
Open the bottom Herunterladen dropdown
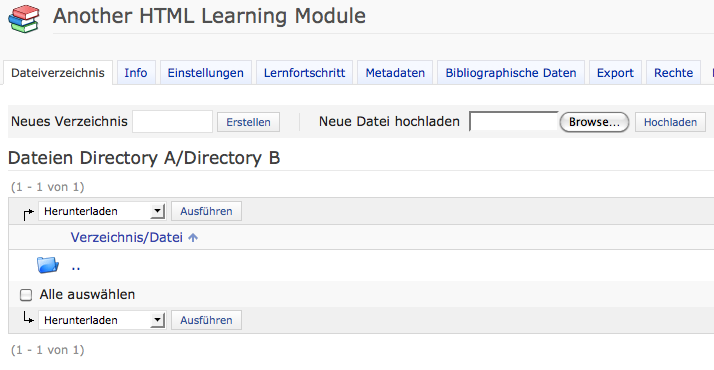[x=102, y=320]
